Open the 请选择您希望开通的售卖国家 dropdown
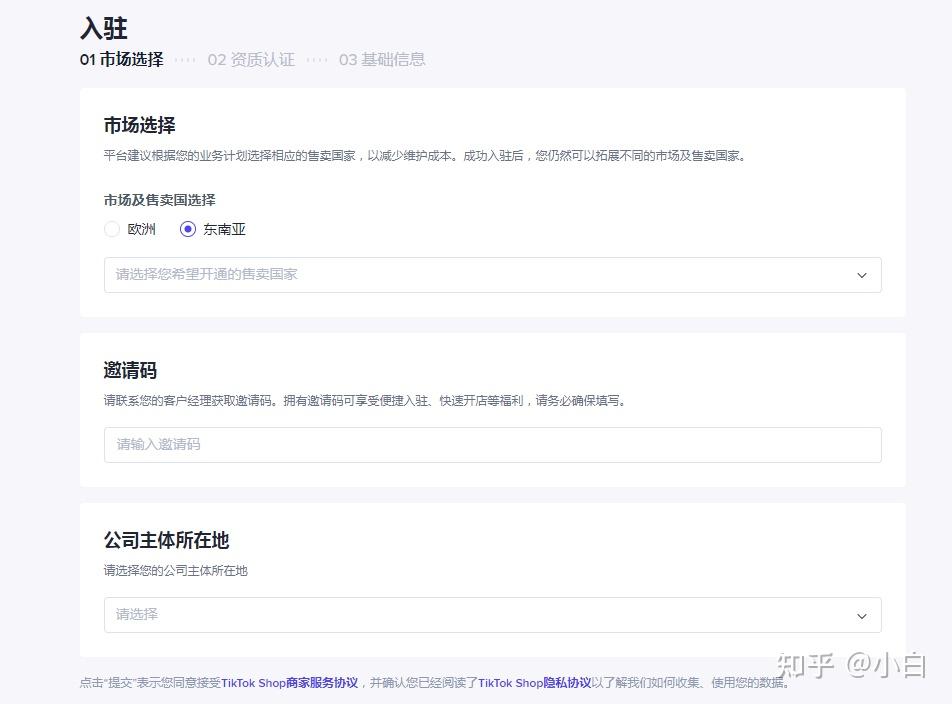This screenshot has height=704, width=952. [x=492, y=275]
